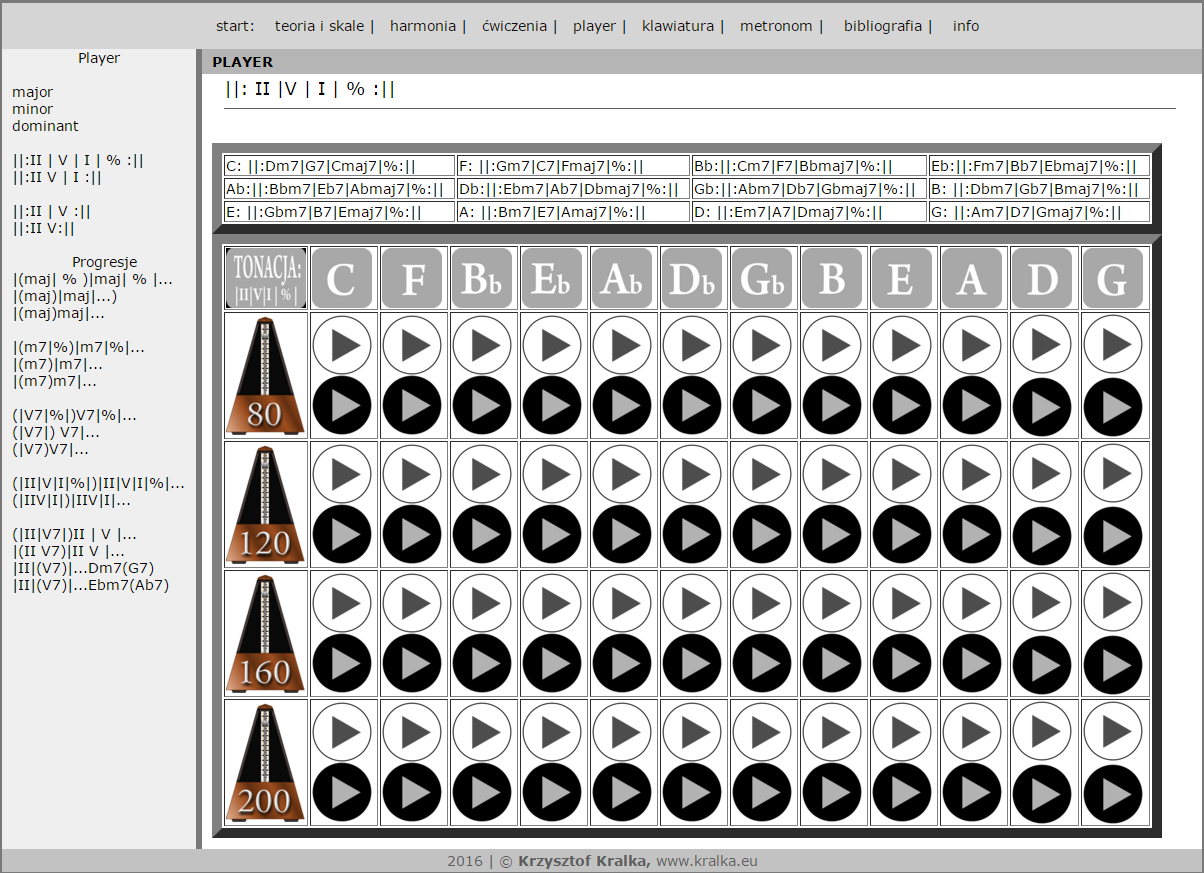Open the metronom menu item
Screen dimensions: 1204x873
coord(776,26)
